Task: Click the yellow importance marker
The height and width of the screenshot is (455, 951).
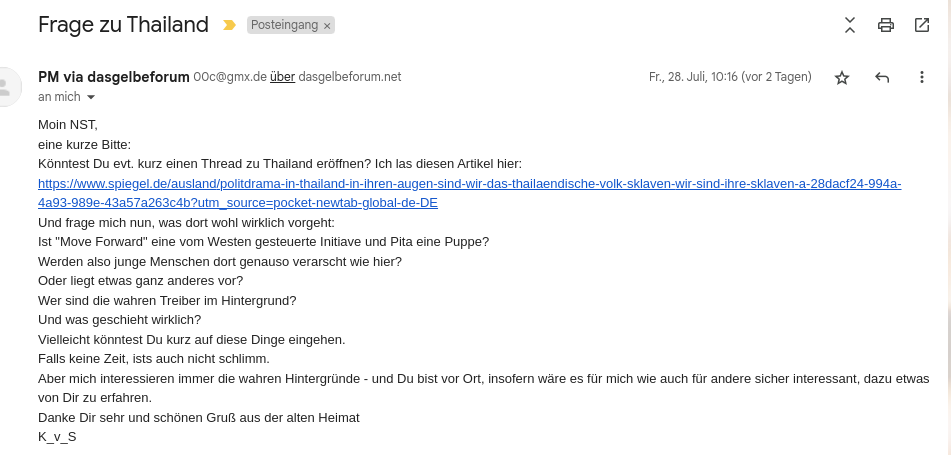Action: [229, 25]
